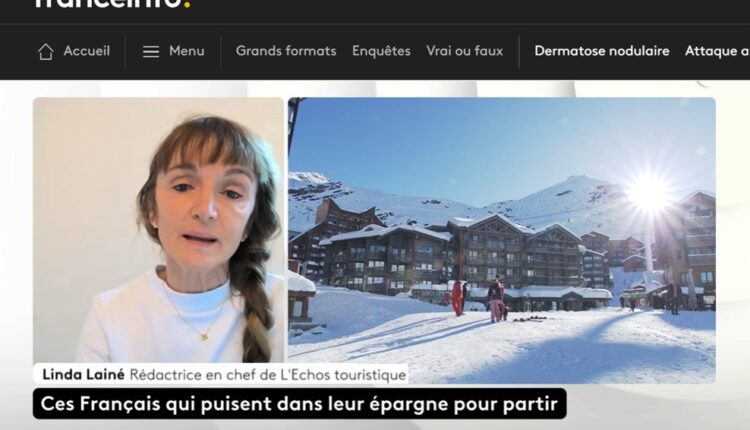
Task: Open the hamburger Menu icon
Action: point(151,52)
